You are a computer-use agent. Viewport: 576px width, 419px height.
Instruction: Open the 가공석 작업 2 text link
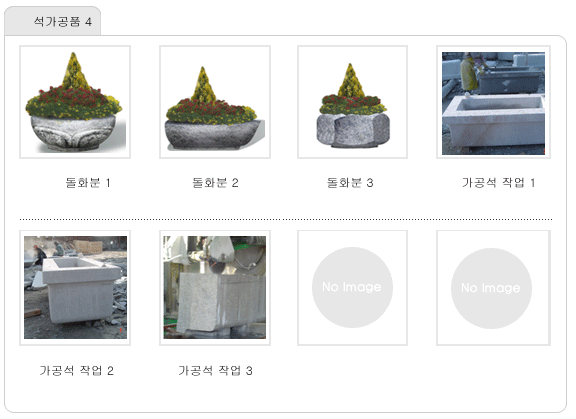[x=76, y=370]
